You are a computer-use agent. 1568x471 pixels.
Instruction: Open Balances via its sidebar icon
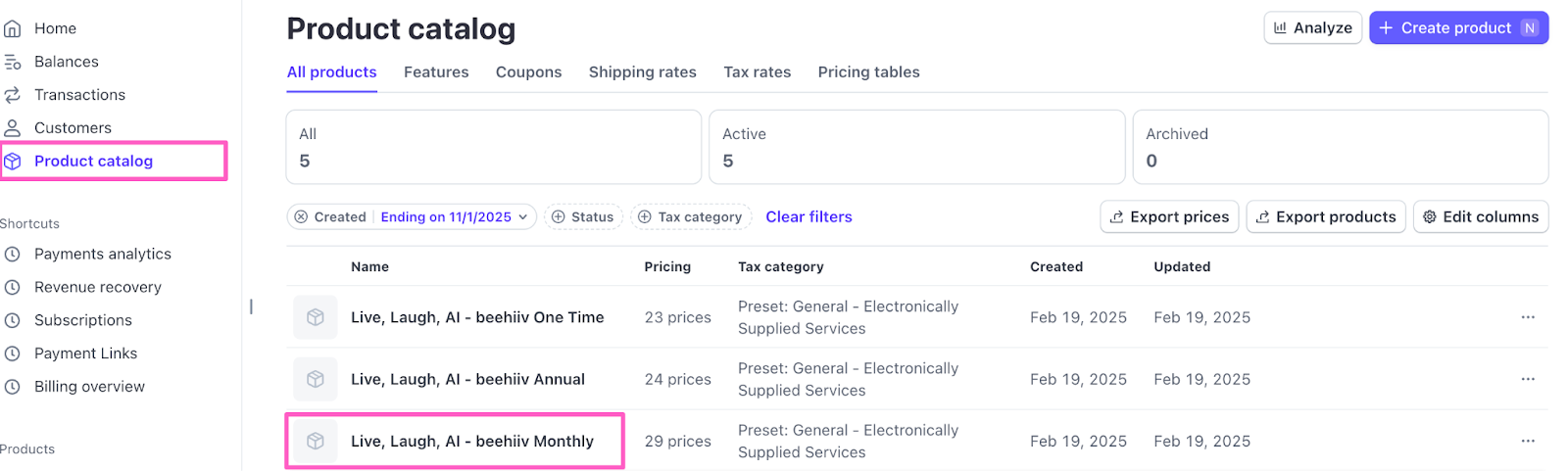click(13, 62)
